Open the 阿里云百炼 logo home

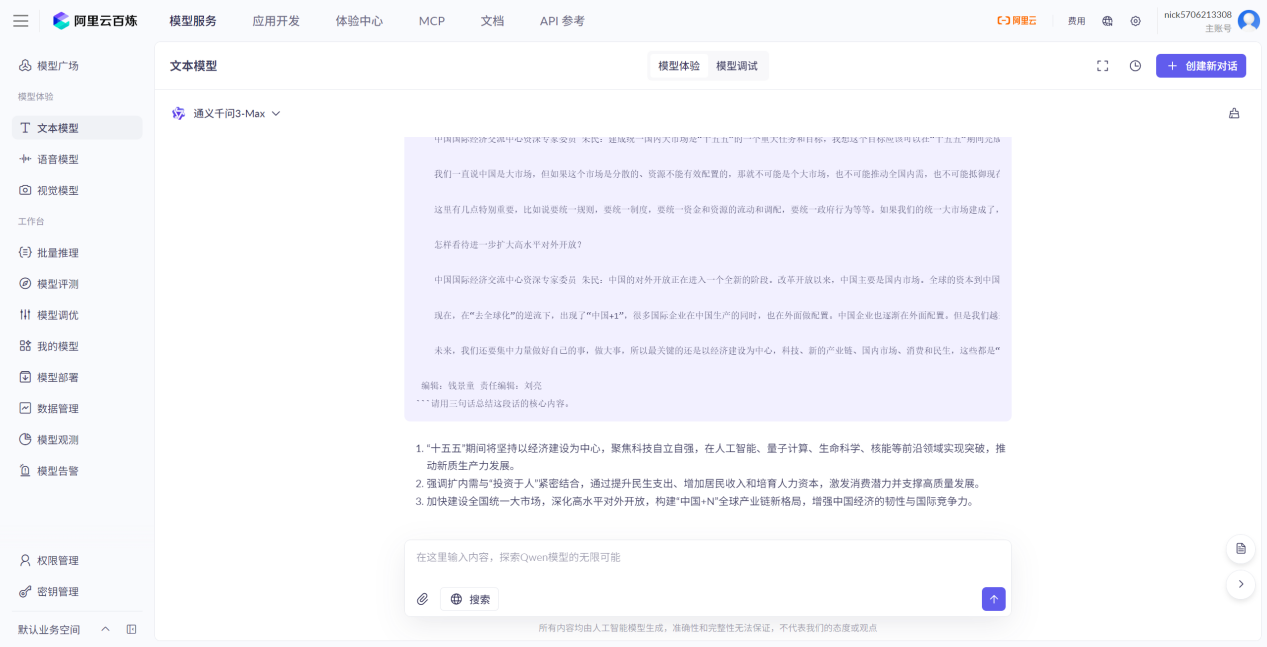[x=97, y=20]
